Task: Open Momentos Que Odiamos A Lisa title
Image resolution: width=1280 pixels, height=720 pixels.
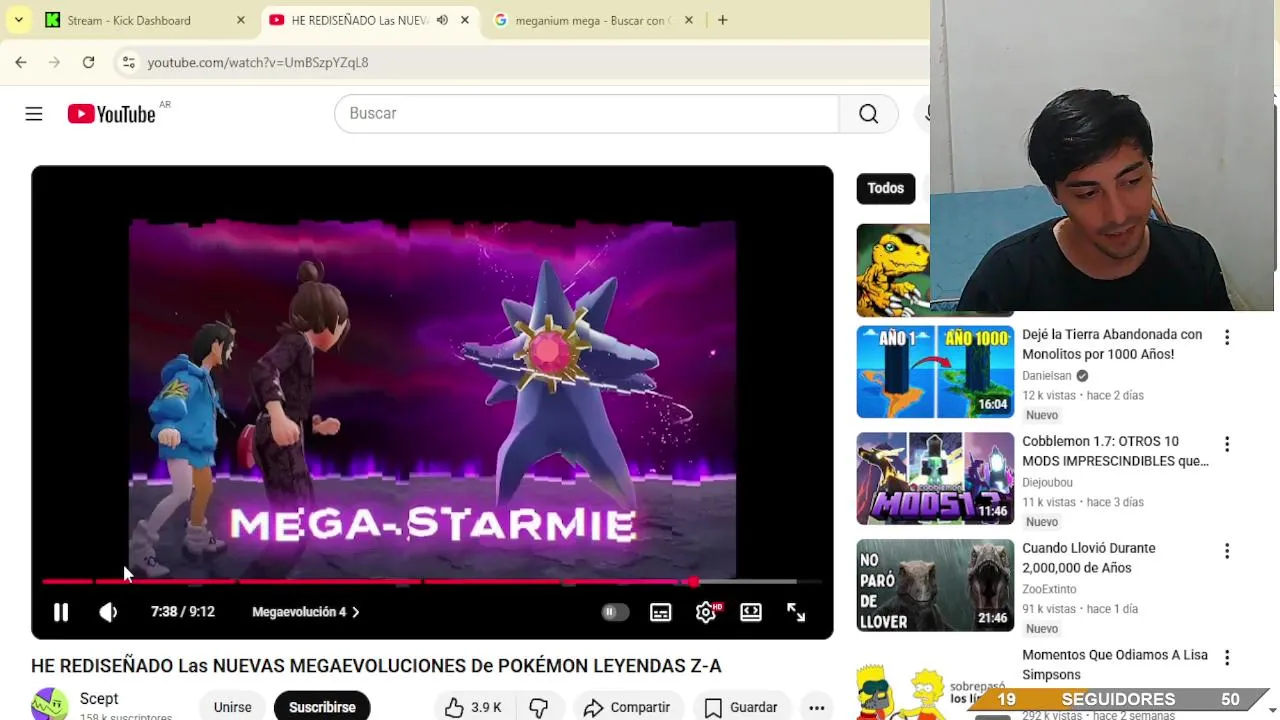Action: tap(1115, 665)
